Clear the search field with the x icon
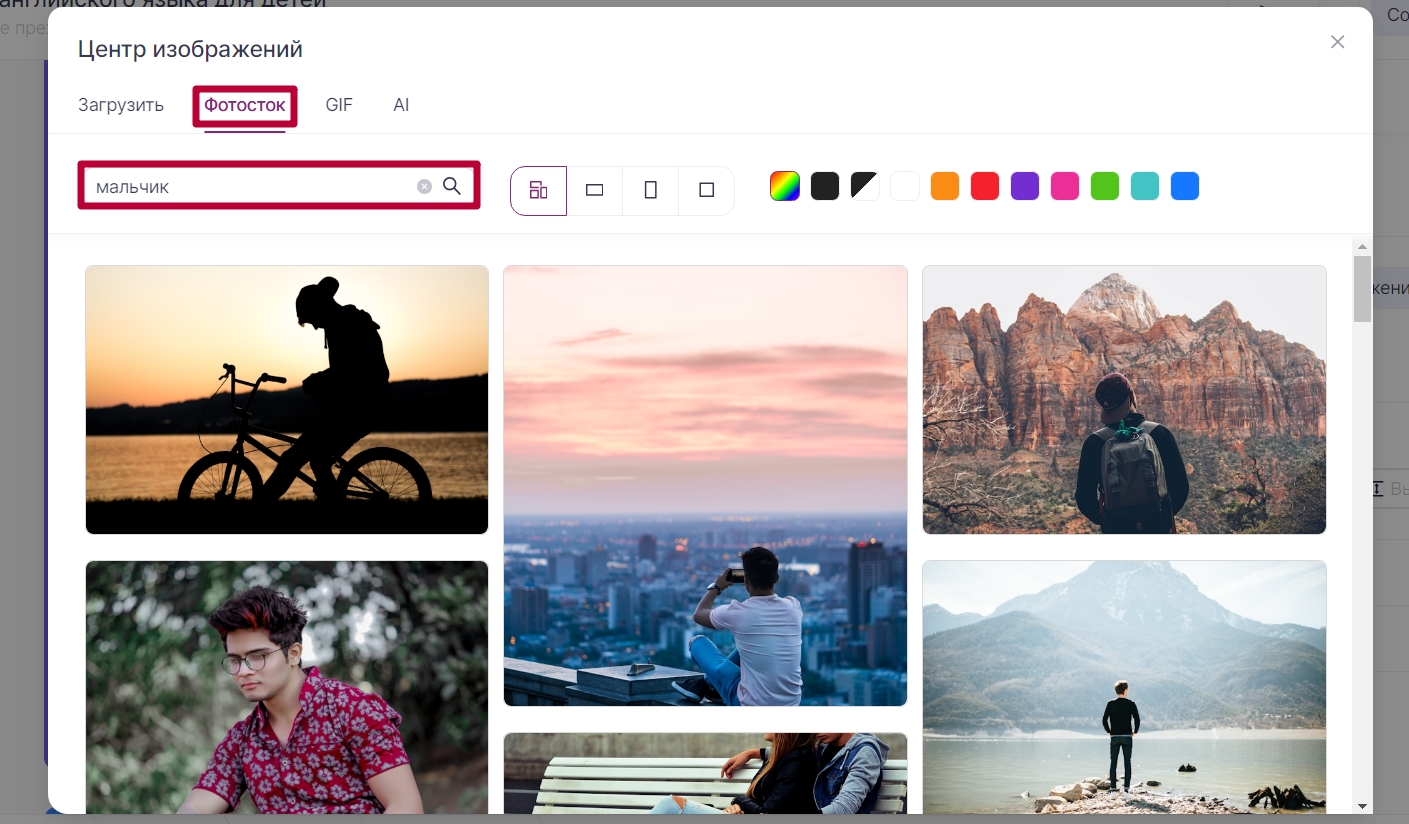 tap(425, 186)
